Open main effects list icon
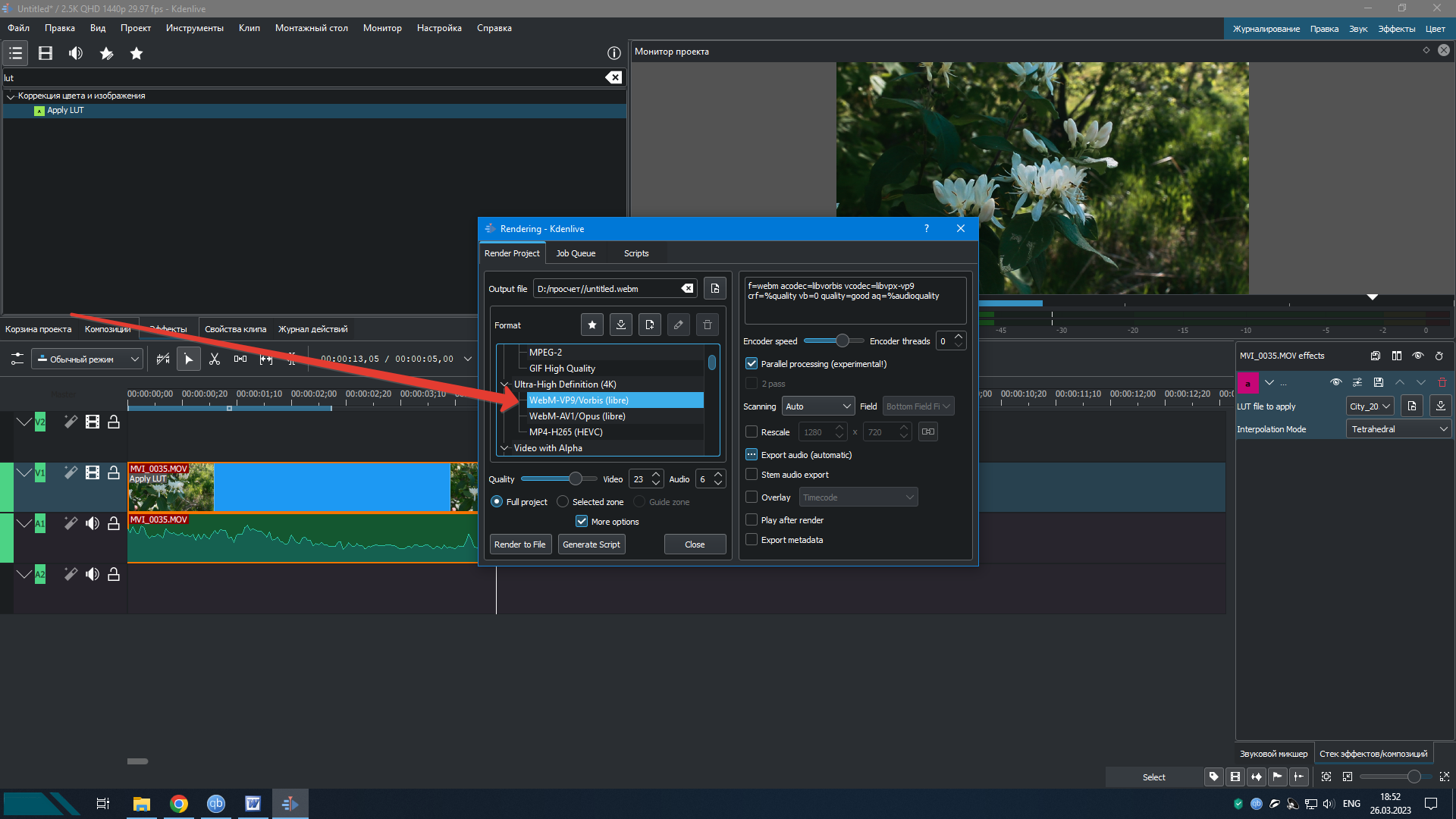 (x=16, y=53)
